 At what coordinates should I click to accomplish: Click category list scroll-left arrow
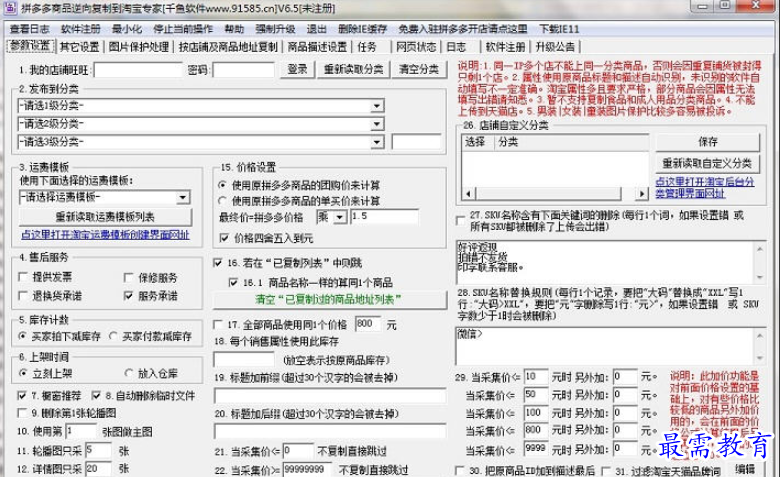(469, 193)
